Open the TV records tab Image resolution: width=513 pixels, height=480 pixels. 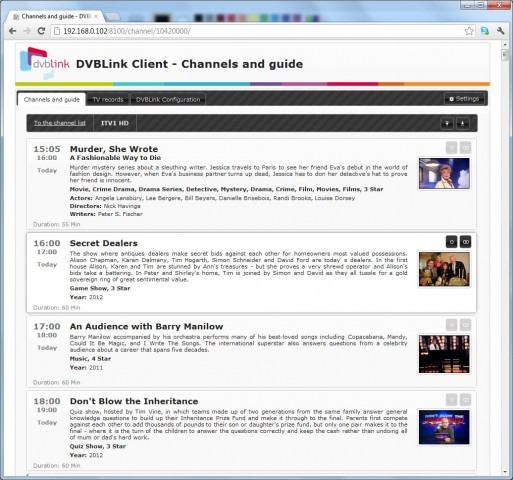point(108,100)
